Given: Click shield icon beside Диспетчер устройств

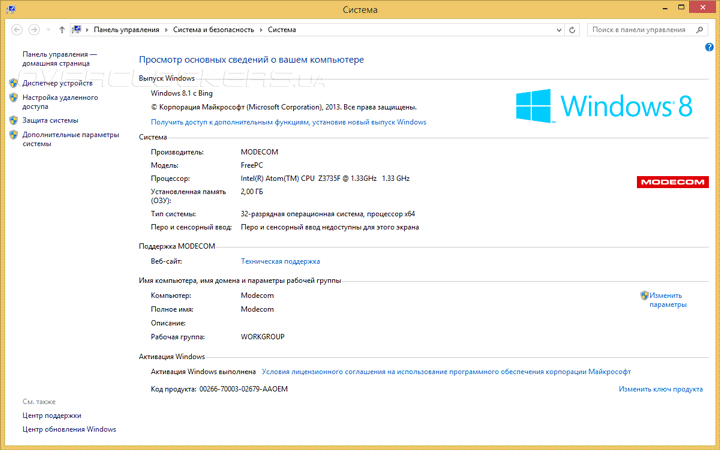Looking at the screenshot, I should coord(14,83).
